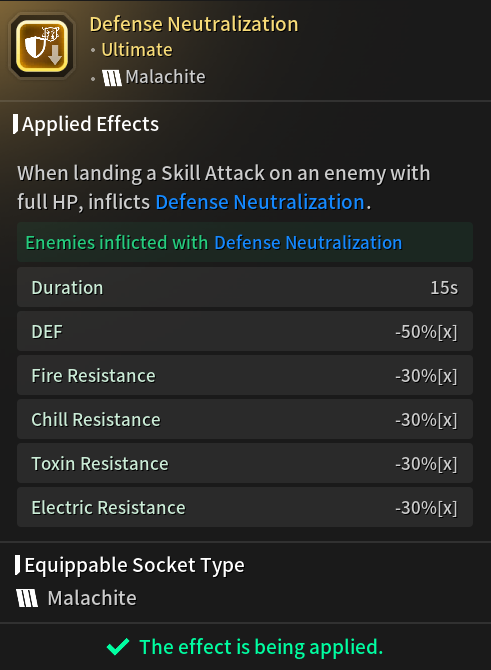Click the 'Enemies inflicted with' banner
This screenshot has height=670, width=491.
click(x=245, y=242)
